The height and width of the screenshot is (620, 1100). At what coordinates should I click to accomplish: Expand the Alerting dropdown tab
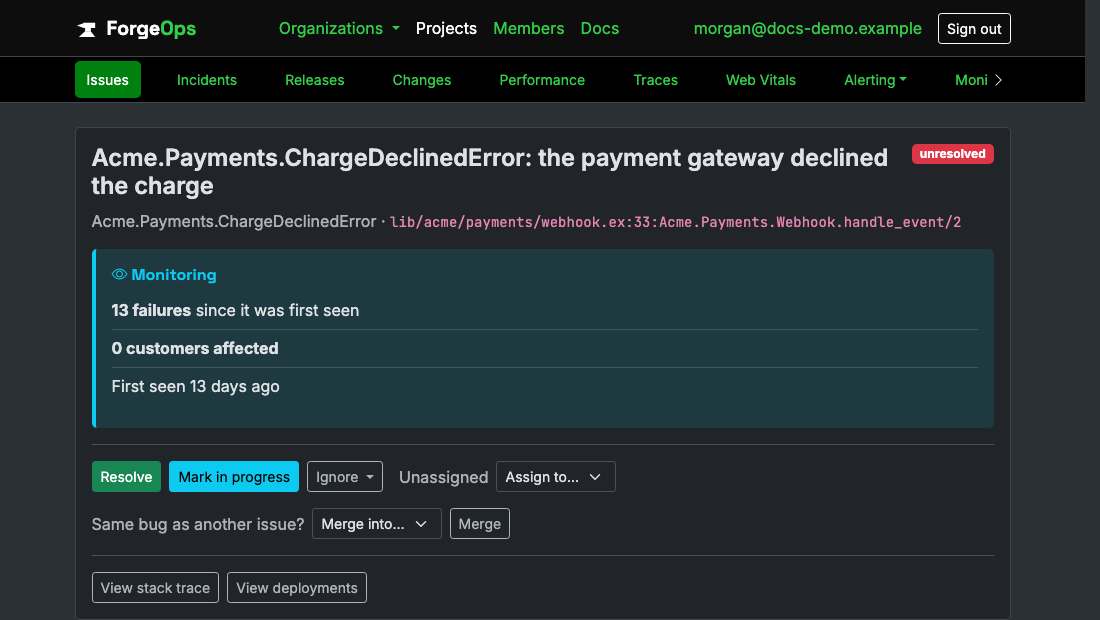click(875, 80)
